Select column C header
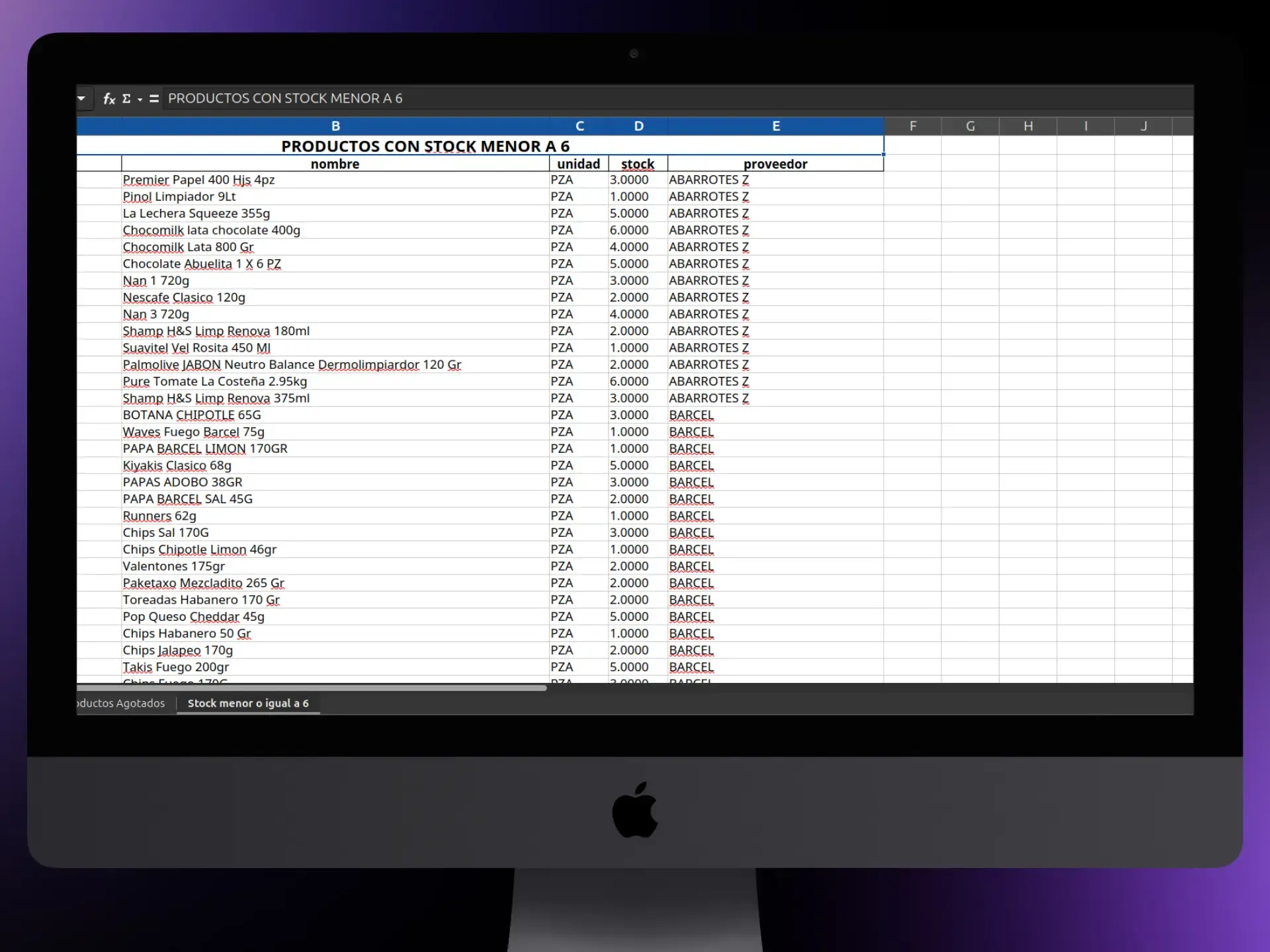The image size is (1270, 952). [x=579, y=126]
